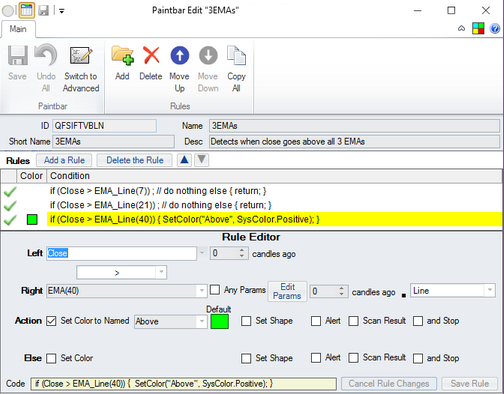
Task: Click the calendar icon in title bar
Action: tap(27, 10)
